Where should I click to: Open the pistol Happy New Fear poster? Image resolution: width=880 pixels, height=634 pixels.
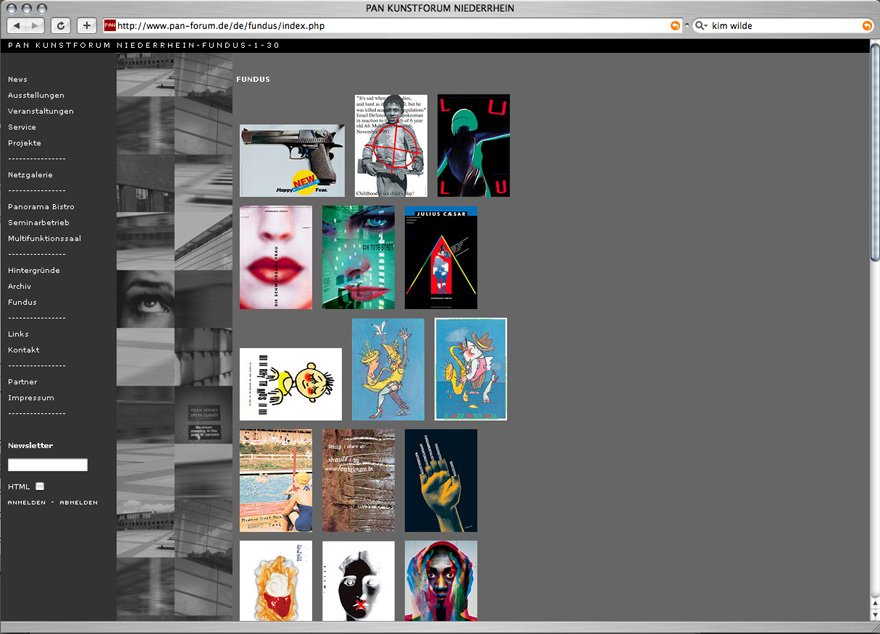coord(292,160)
